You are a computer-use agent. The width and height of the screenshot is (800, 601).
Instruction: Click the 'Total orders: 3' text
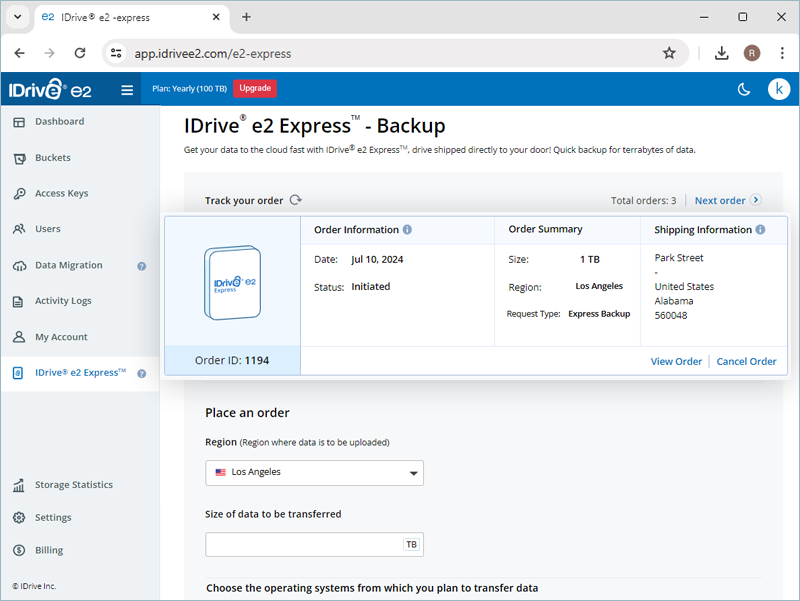click(643, 201)
